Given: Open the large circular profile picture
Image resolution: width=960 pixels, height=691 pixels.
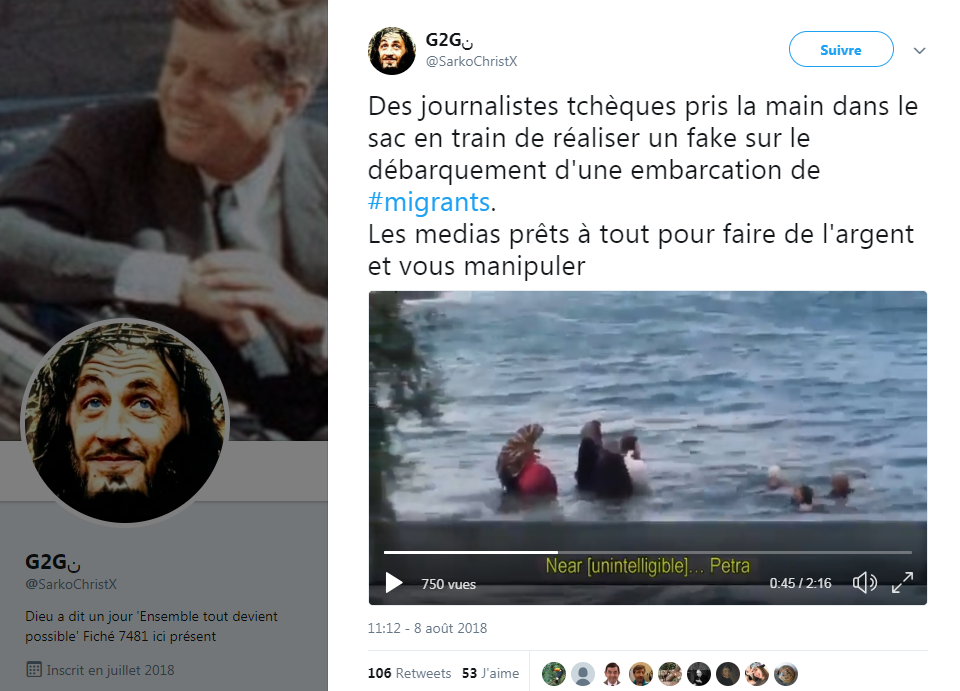Looking at the screenshot, I should (125, 421).
